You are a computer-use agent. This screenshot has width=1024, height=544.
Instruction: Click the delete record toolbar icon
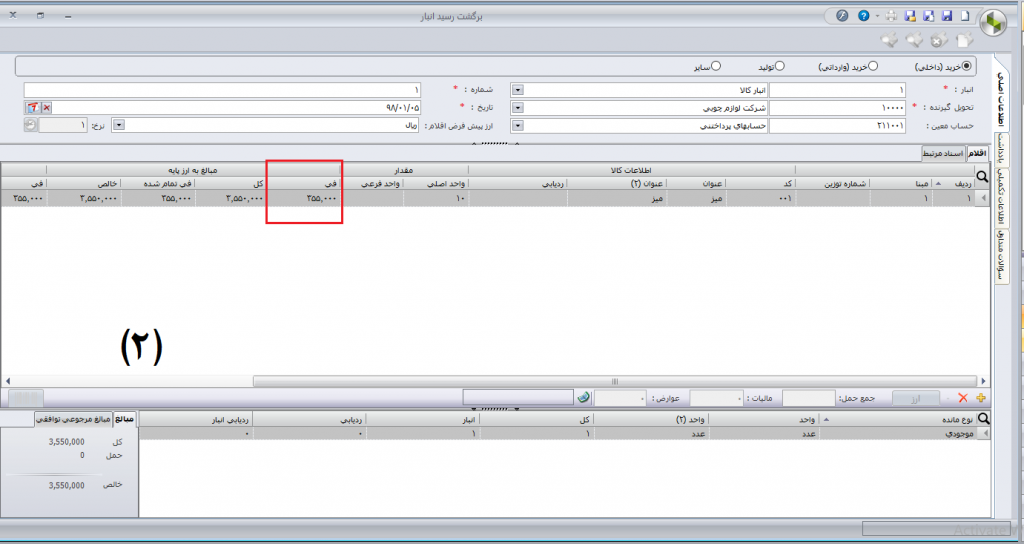(938, 40)
